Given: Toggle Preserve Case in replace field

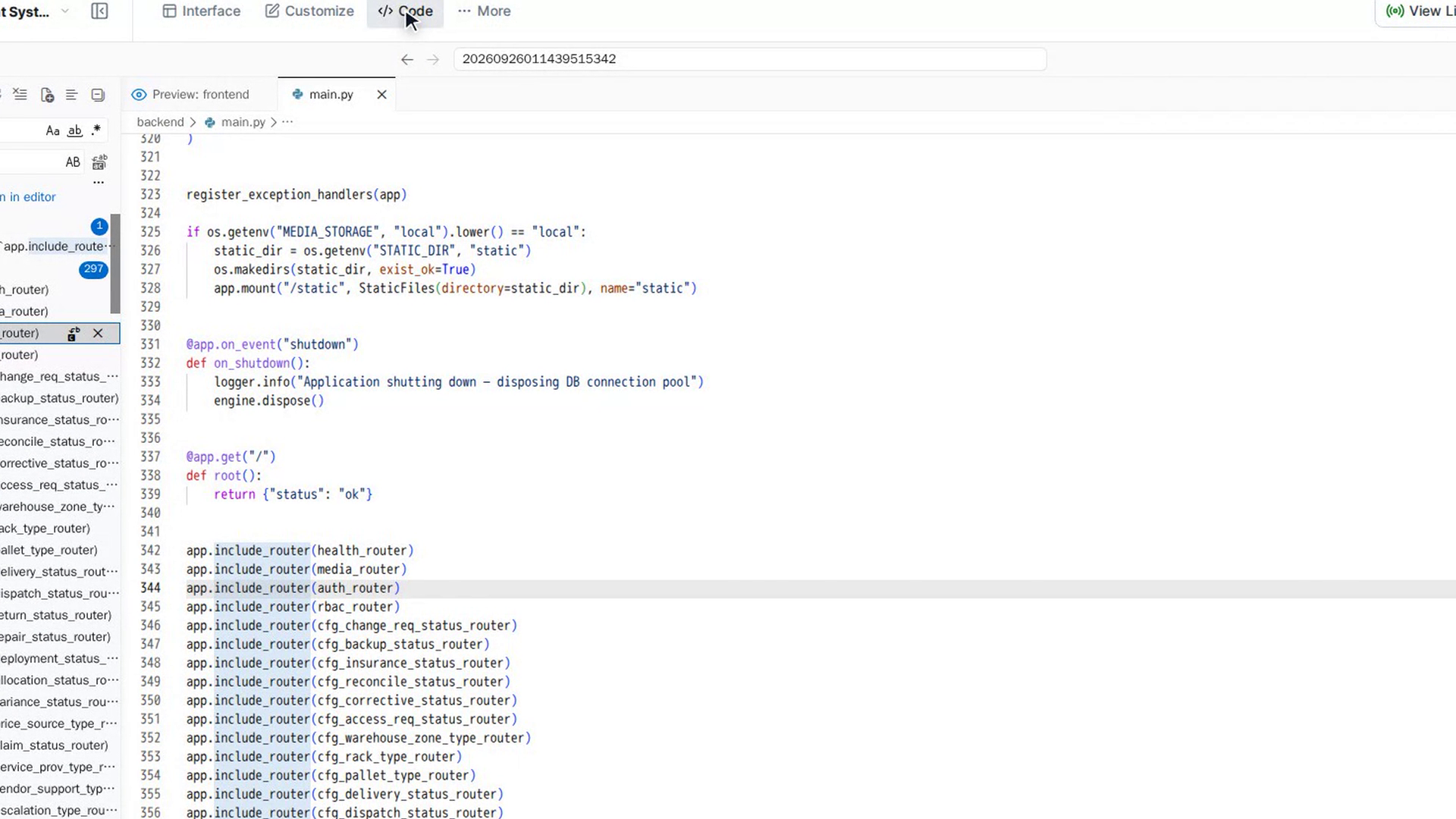Looking at the screenshot, I should 73,162.
